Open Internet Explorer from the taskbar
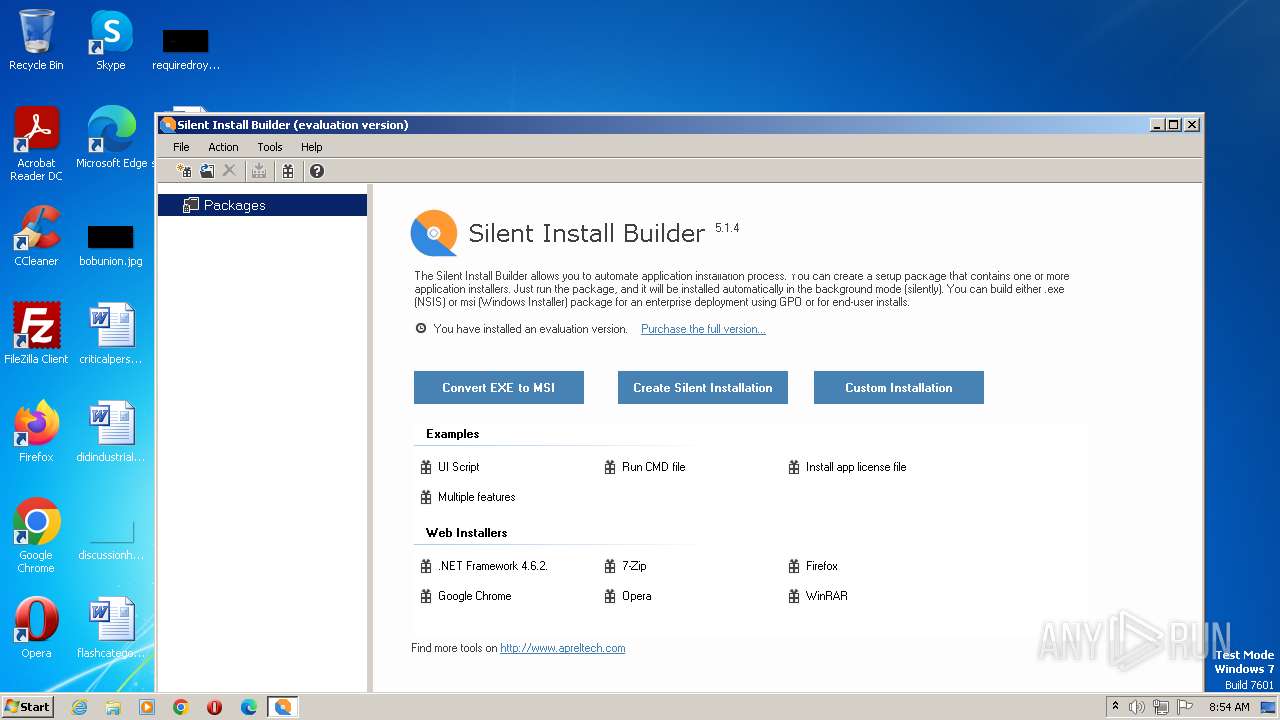Screen dimensions: 1280x720 (x=79, y=707)
